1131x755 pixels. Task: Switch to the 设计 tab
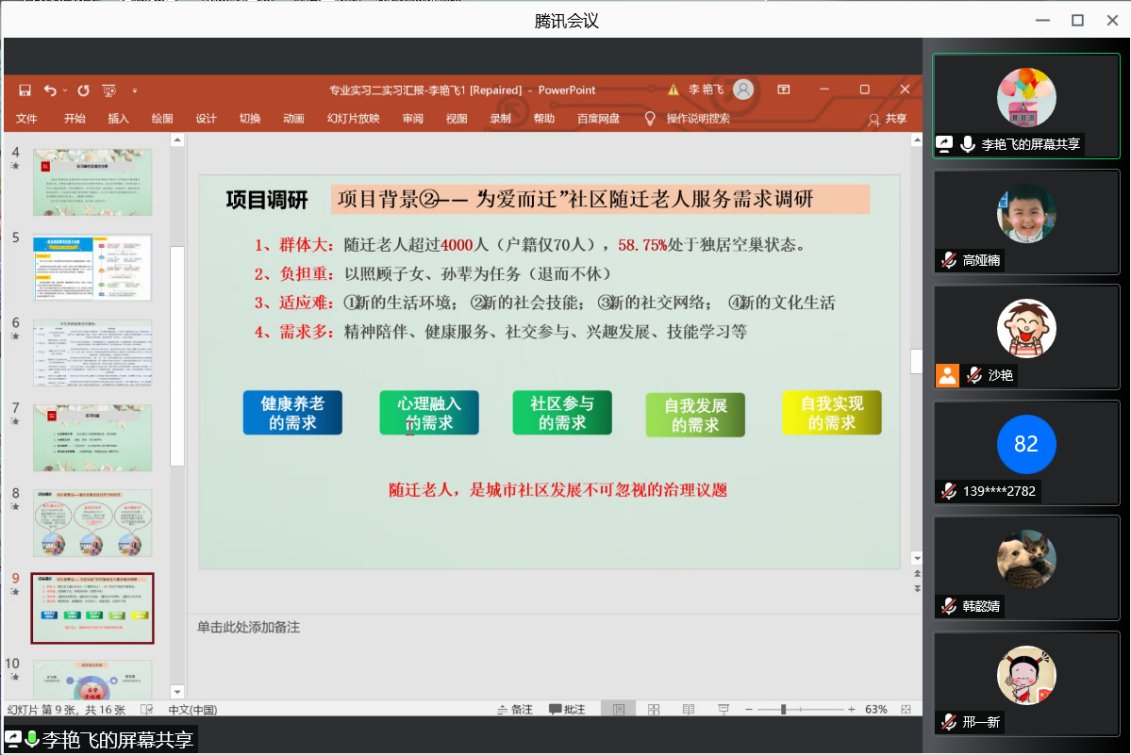206,118
